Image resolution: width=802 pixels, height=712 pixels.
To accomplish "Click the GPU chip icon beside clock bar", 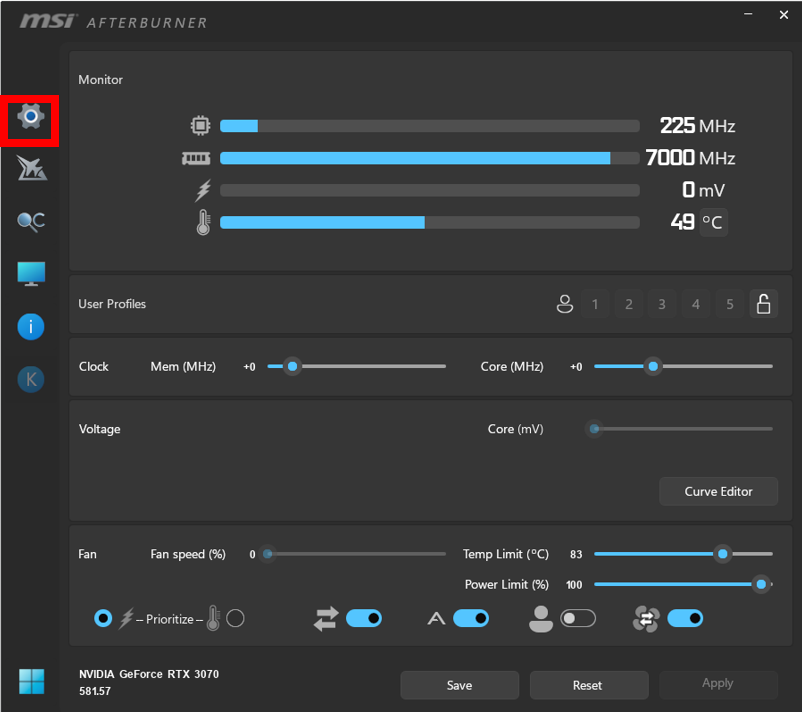I will (200, 125).
